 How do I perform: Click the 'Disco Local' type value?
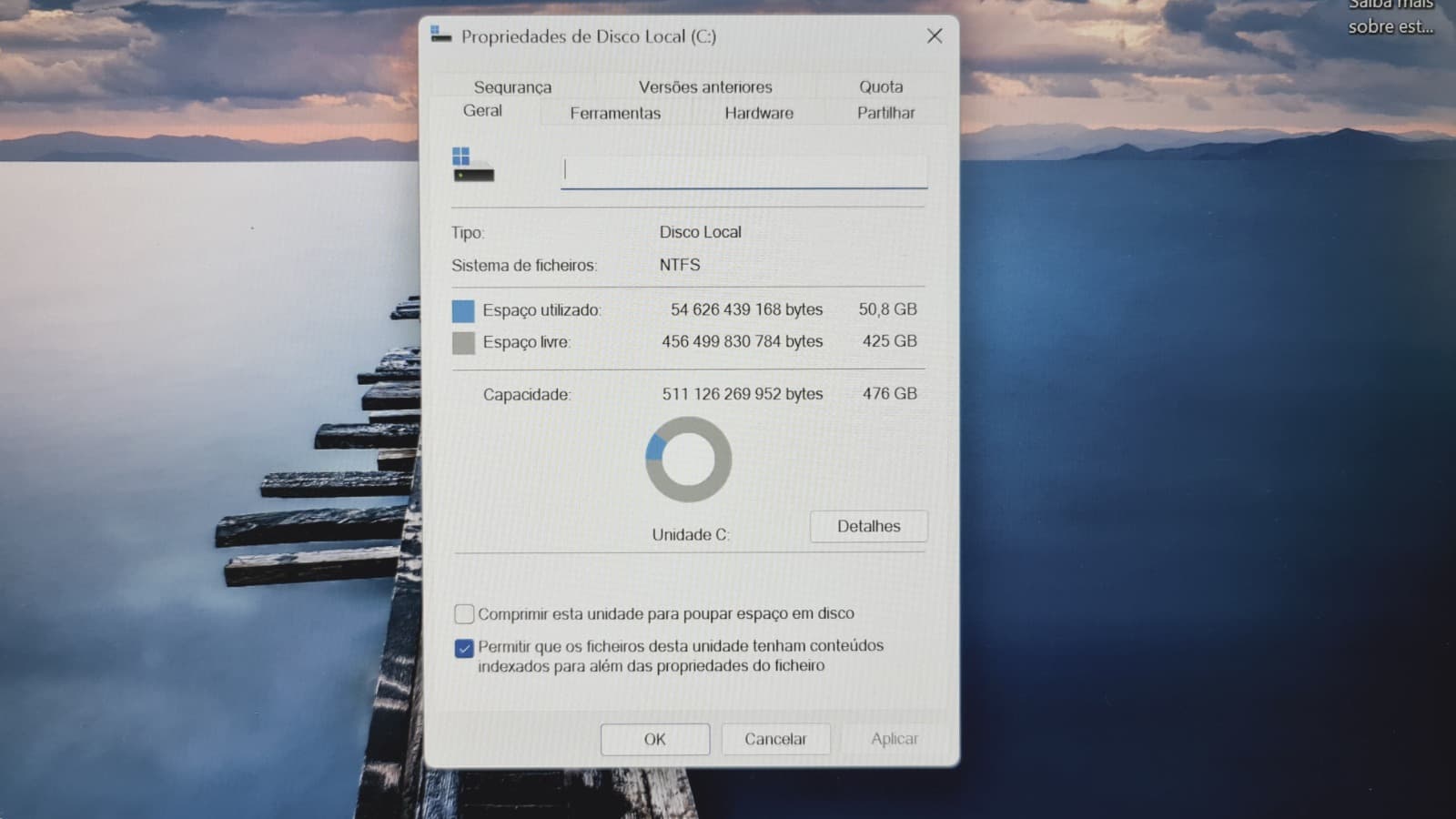(x=700, y=232)
